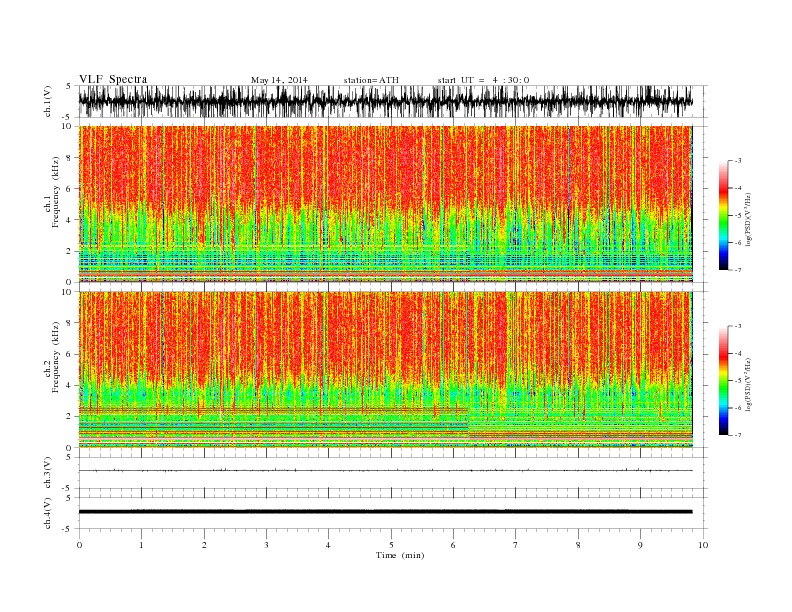The image size is (792, 612).
Task: Click the 'VLF Spectra' title text
Action: point(113,79)
